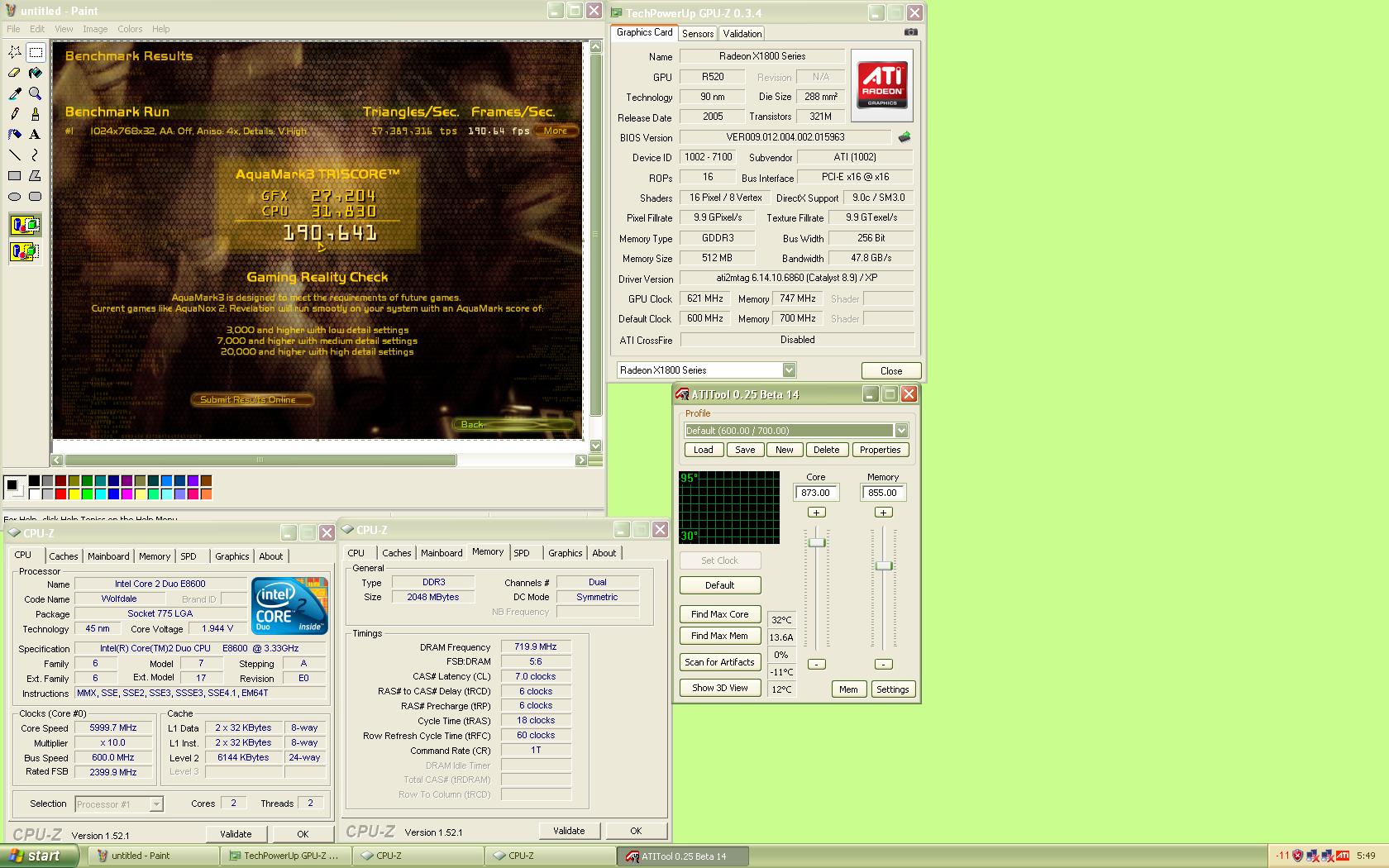
Task: Select the rectangular Select tool in Paint
Action: [x=36, y=52]
